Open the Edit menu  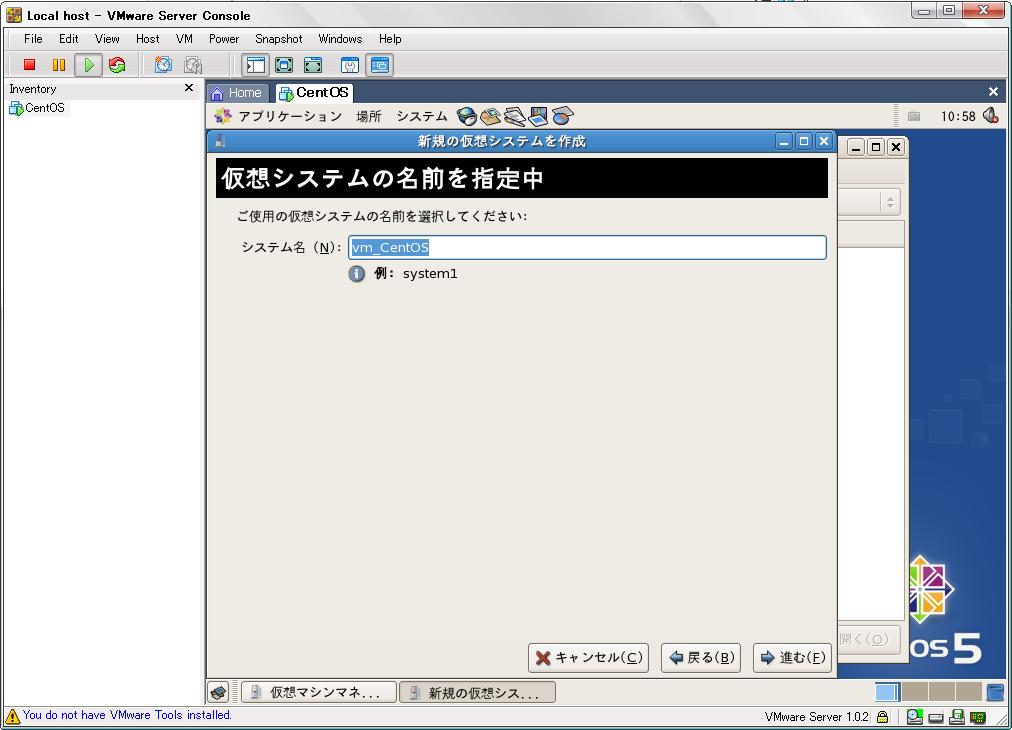tap(68, 39)
